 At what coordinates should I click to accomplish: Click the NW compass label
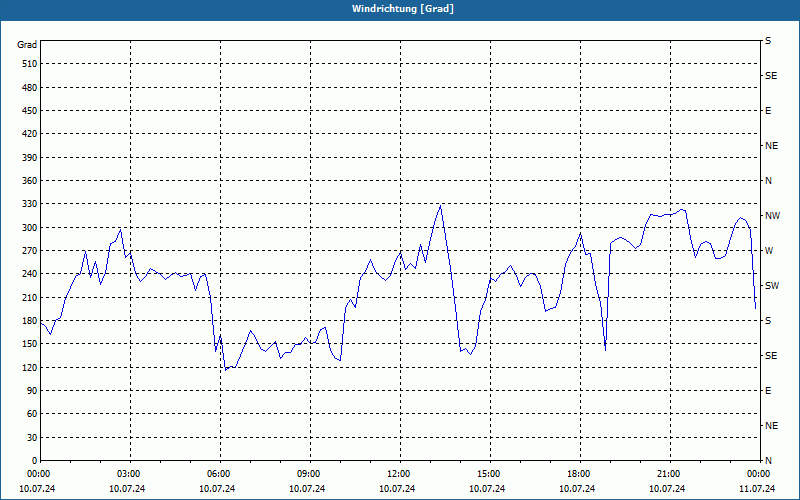coord(772,216)
